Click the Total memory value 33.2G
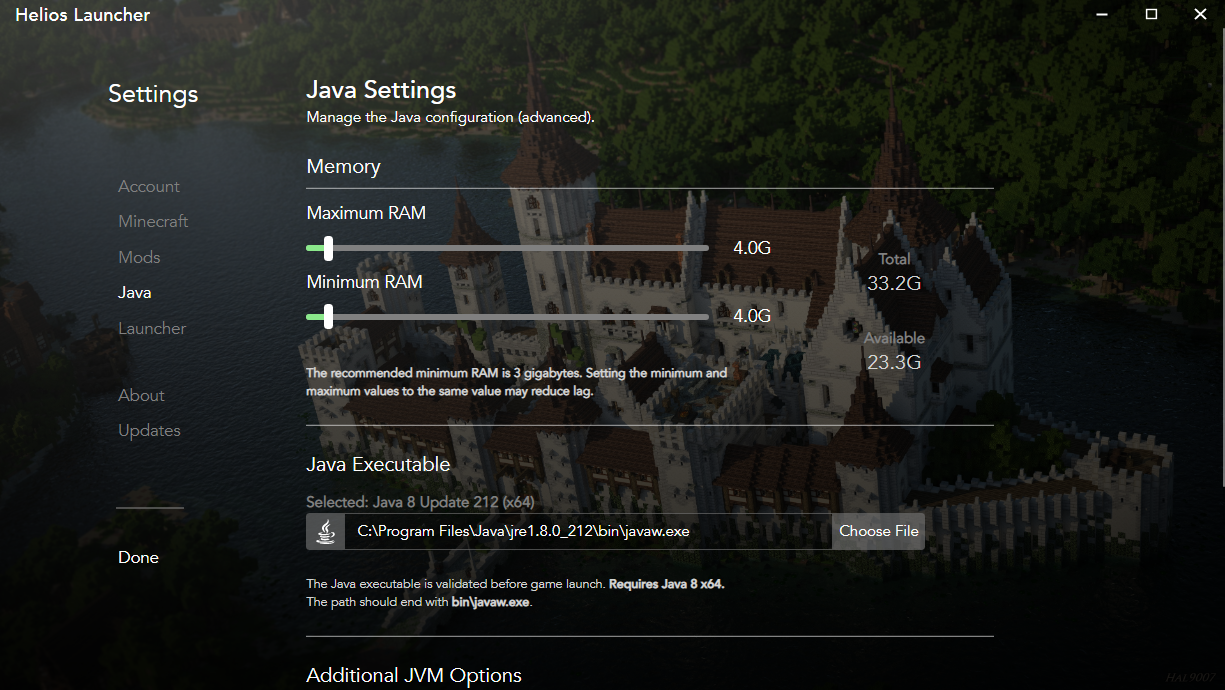The height and width of the screenshot is (690, 1225). click(894, 284)
